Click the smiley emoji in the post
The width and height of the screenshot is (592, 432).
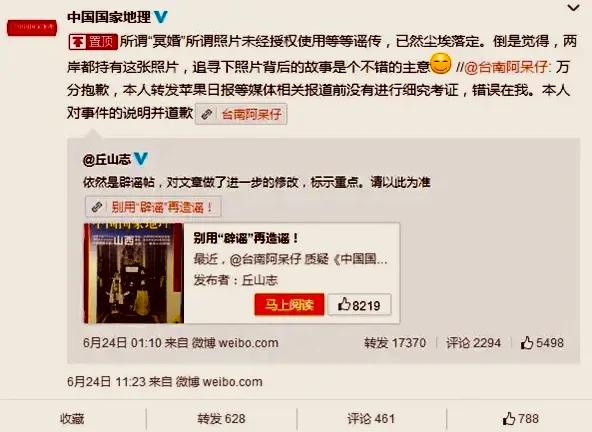pyautogui.click(x=441, y=63)
